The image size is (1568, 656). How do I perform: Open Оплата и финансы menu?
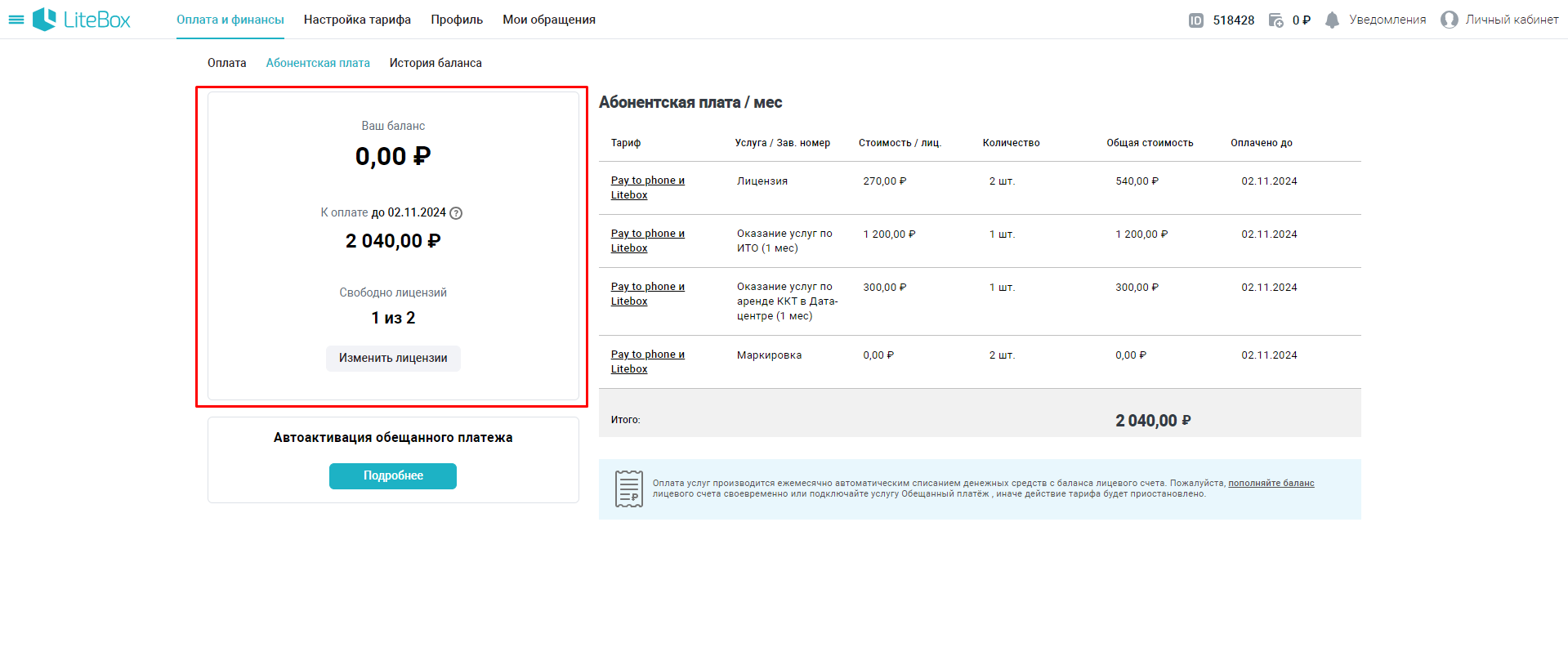[x=230, y=20]
